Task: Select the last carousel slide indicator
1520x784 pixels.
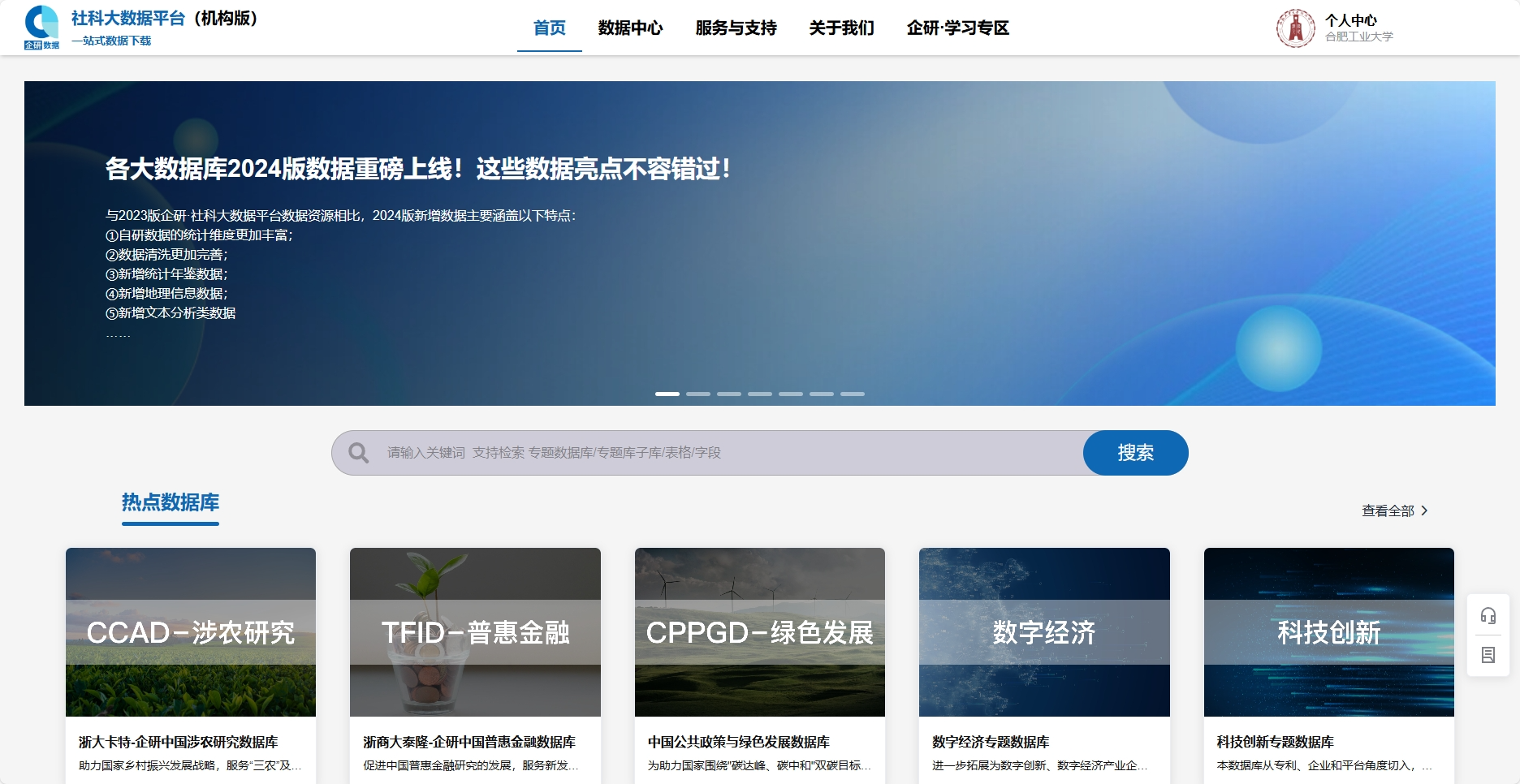Action: click(x=852, y=394)
